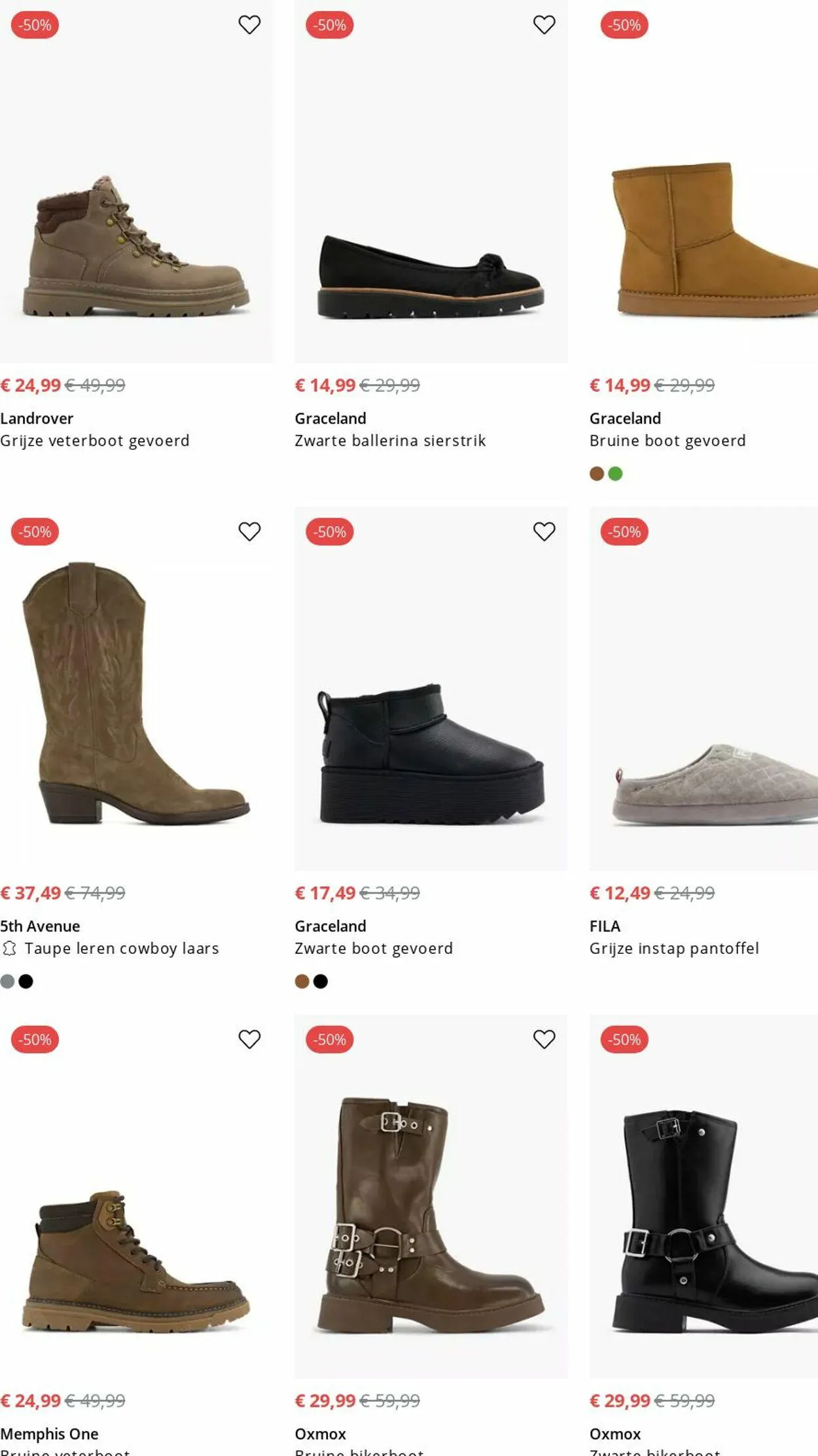Image resolution: width=818 pixels, height=1456 pixels.
Task: Add Zwarte ballerina sierstrik to wishlist heart
Action: (x=544, y=25)
